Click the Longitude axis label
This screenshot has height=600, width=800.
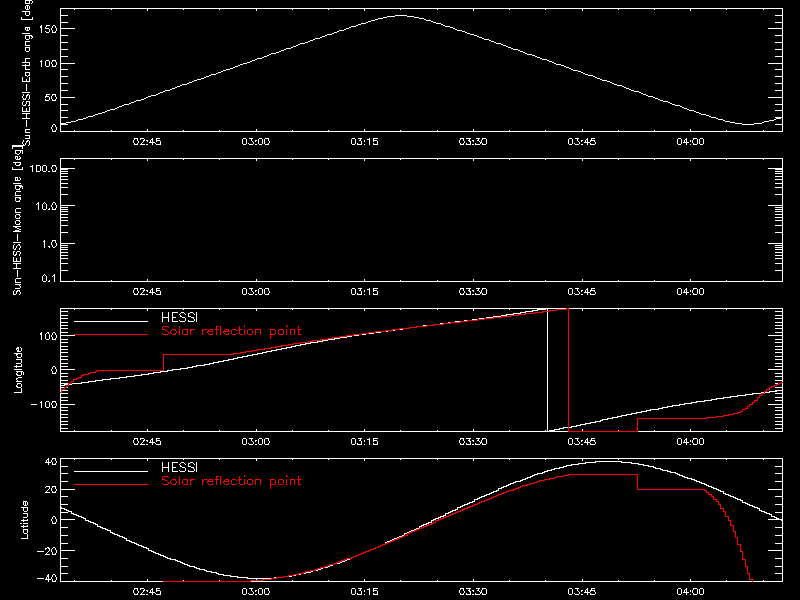point(18,370)
